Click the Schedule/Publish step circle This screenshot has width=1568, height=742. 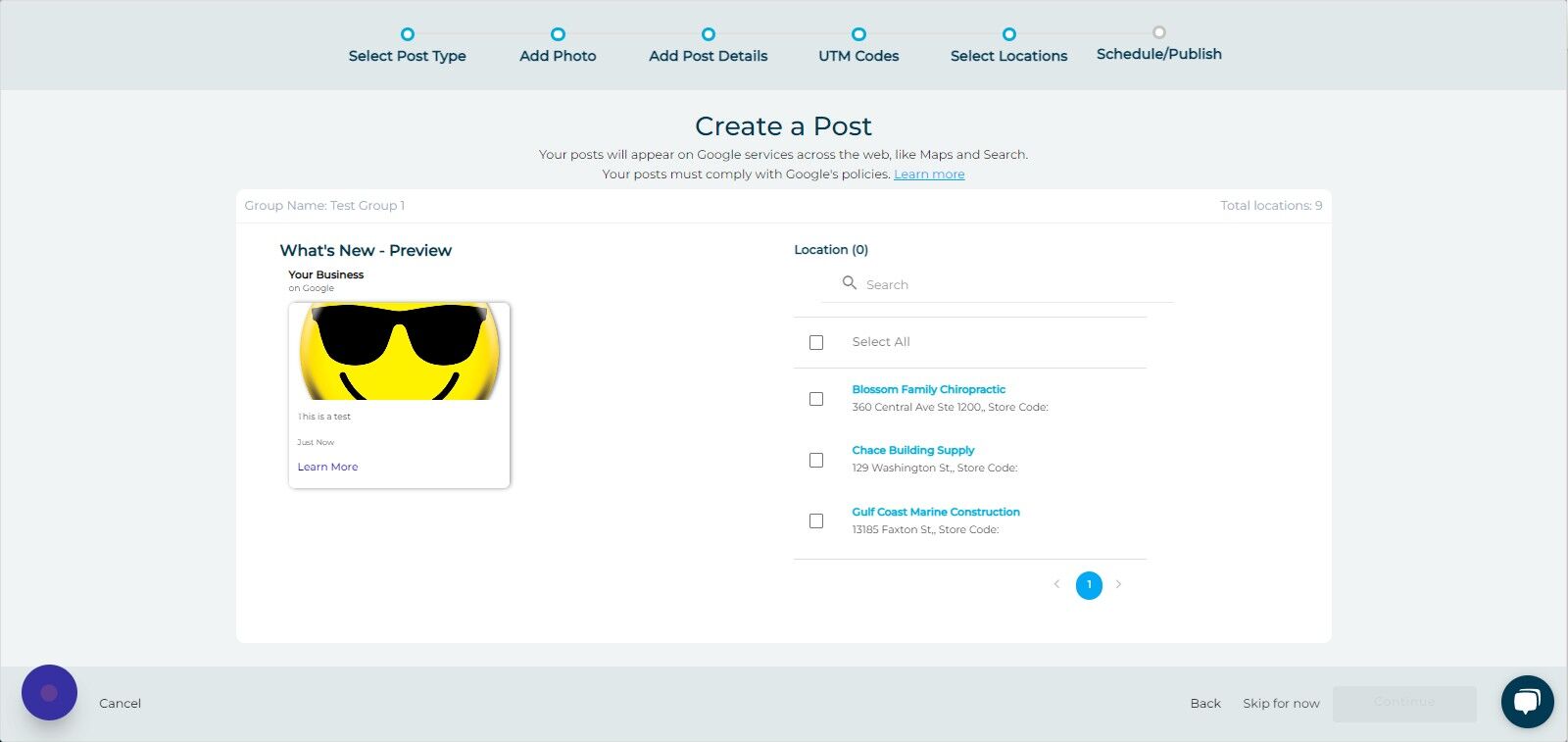tap(1159, 32)
